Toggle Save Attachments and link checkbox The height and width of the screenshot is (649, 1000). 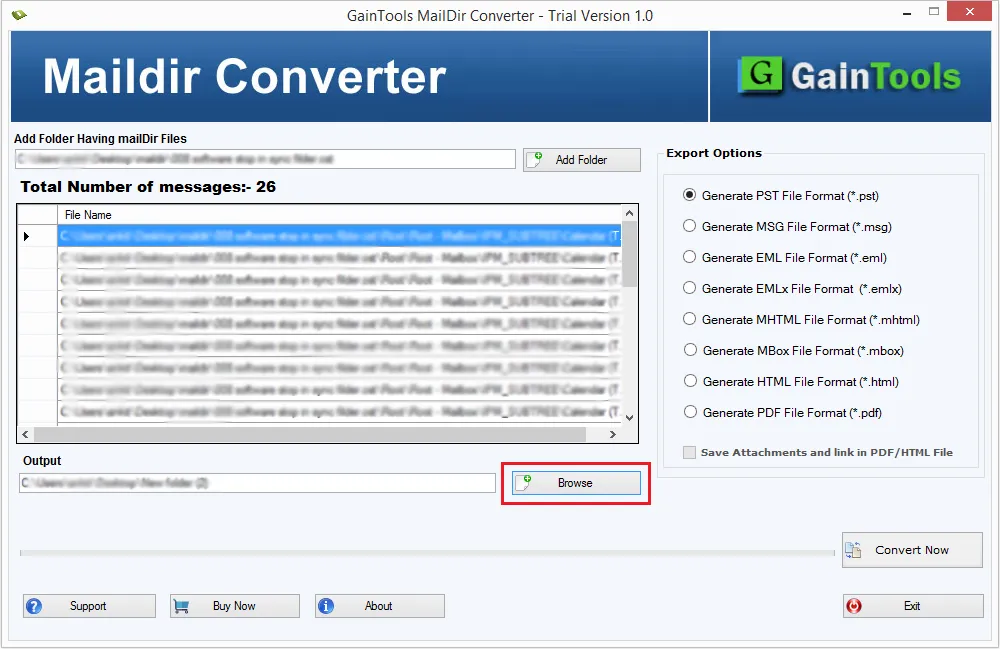[689, 453]
